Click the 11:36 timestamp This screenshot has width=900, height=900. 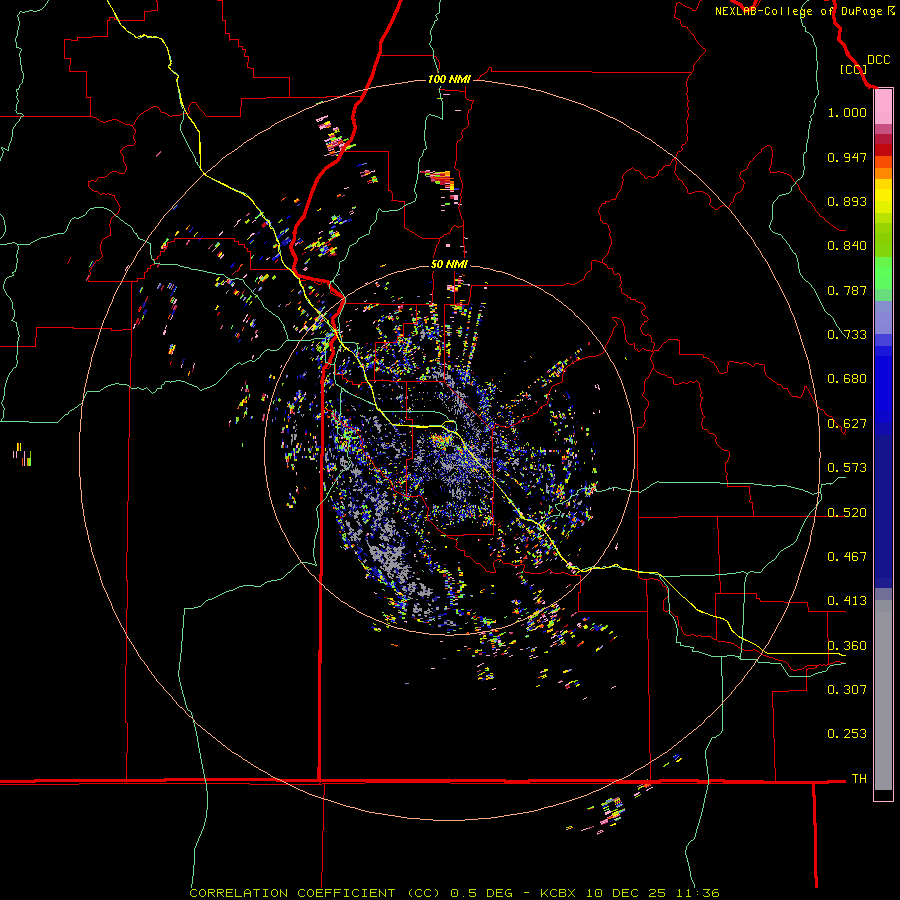point(698,893)
